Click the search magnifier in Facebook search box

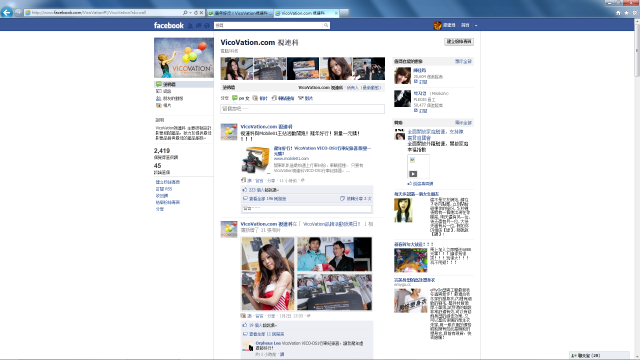click(326, 25)
